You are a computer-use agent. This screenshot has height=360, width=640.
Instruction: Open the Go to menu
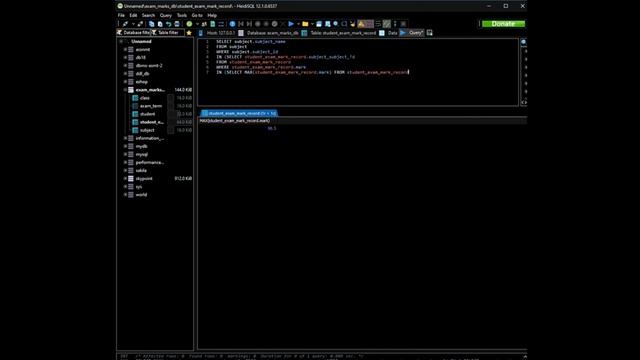[197, 15]
